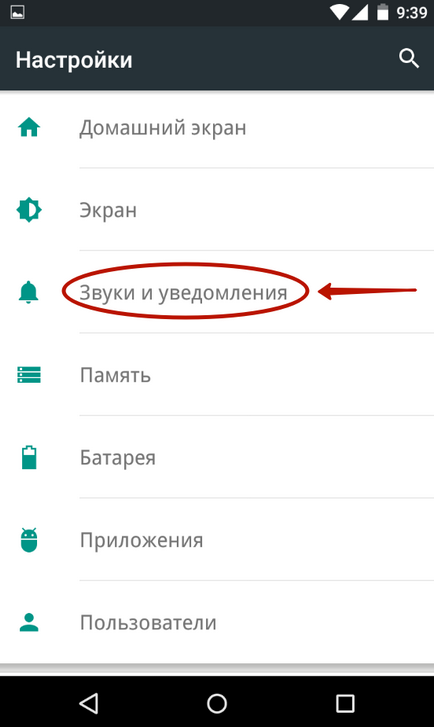
Task: Tap the search magnifier icon
Action: (x=409, y=59)
